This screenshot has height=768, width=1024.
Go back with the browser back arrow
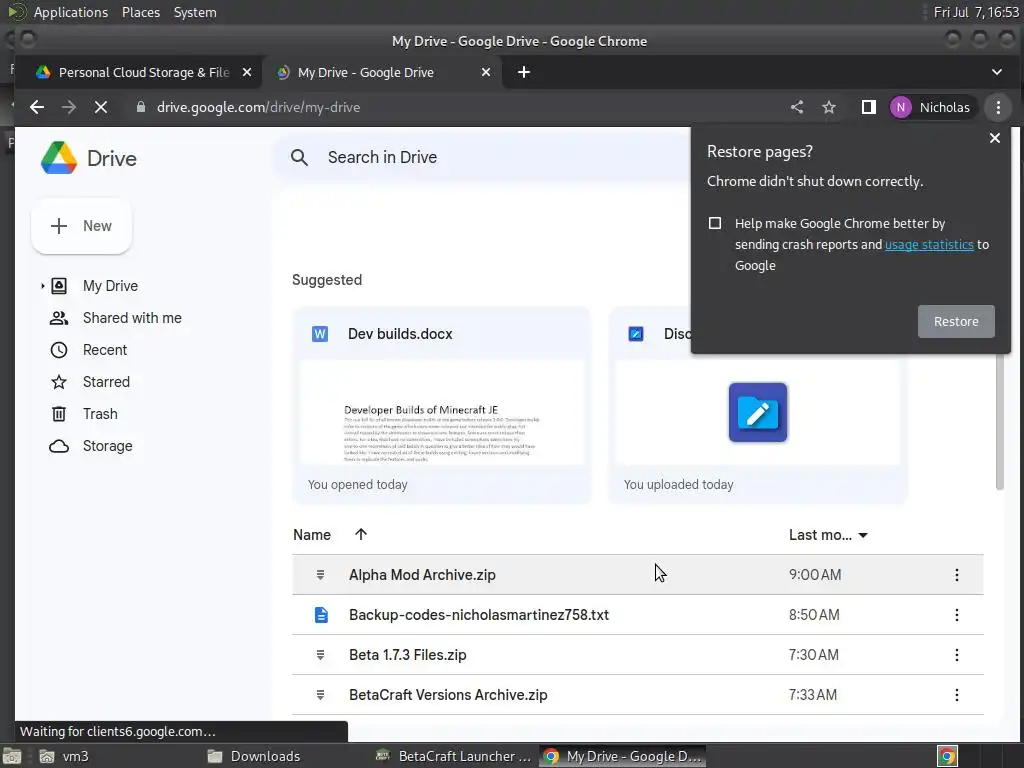[37, 107]
